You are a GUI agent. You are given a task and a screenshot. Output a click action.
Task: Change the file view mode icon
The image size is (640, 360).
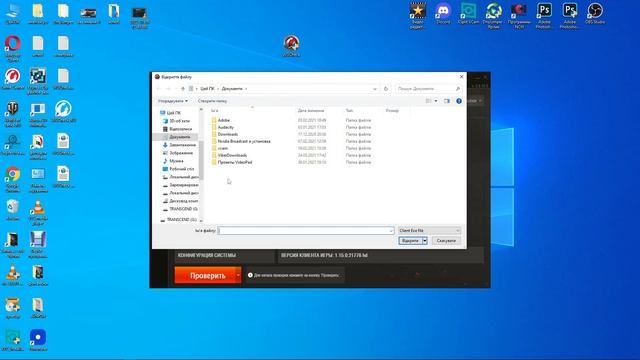coord(429,101)
